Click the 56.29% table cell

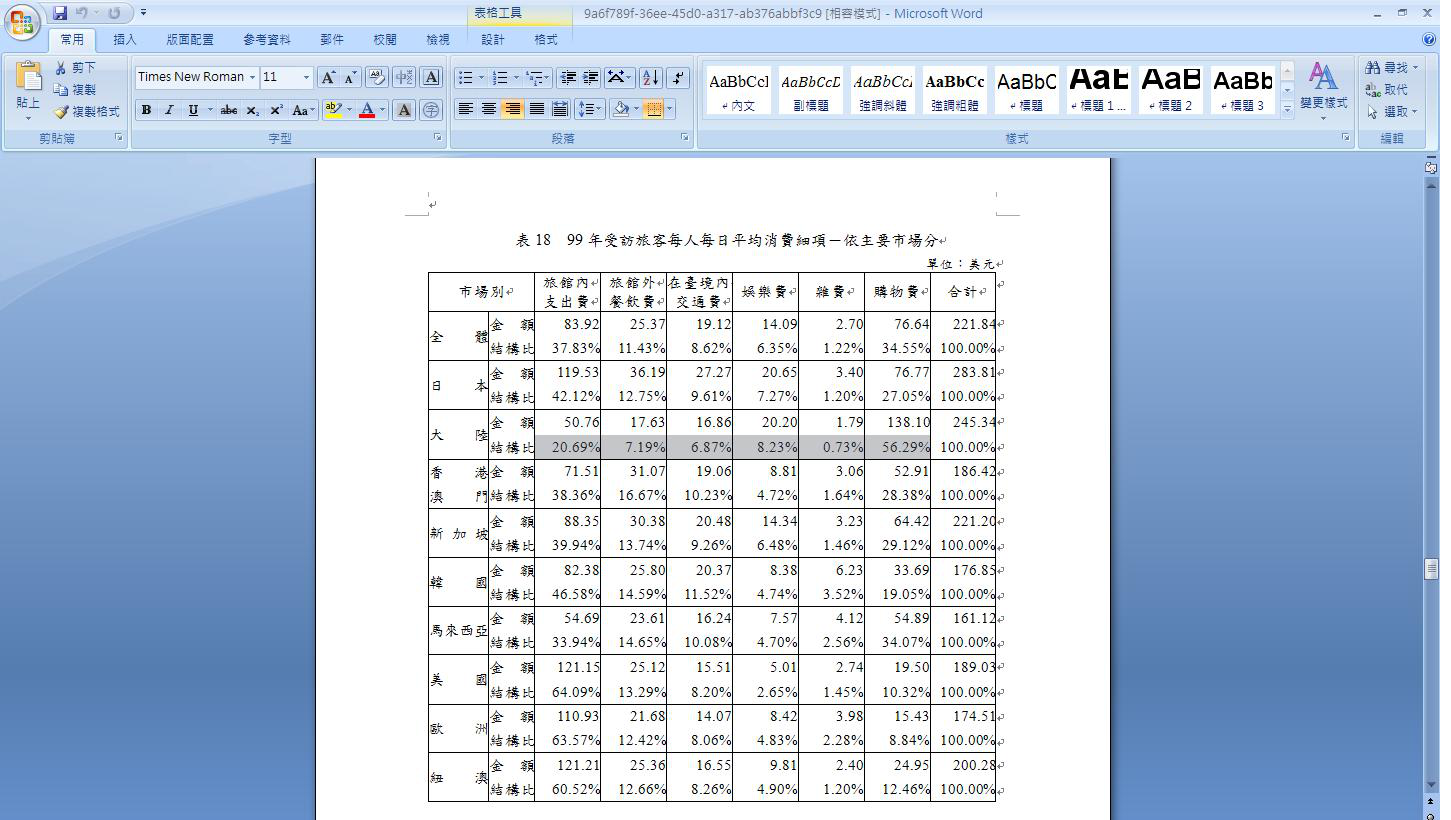[897, 447]
